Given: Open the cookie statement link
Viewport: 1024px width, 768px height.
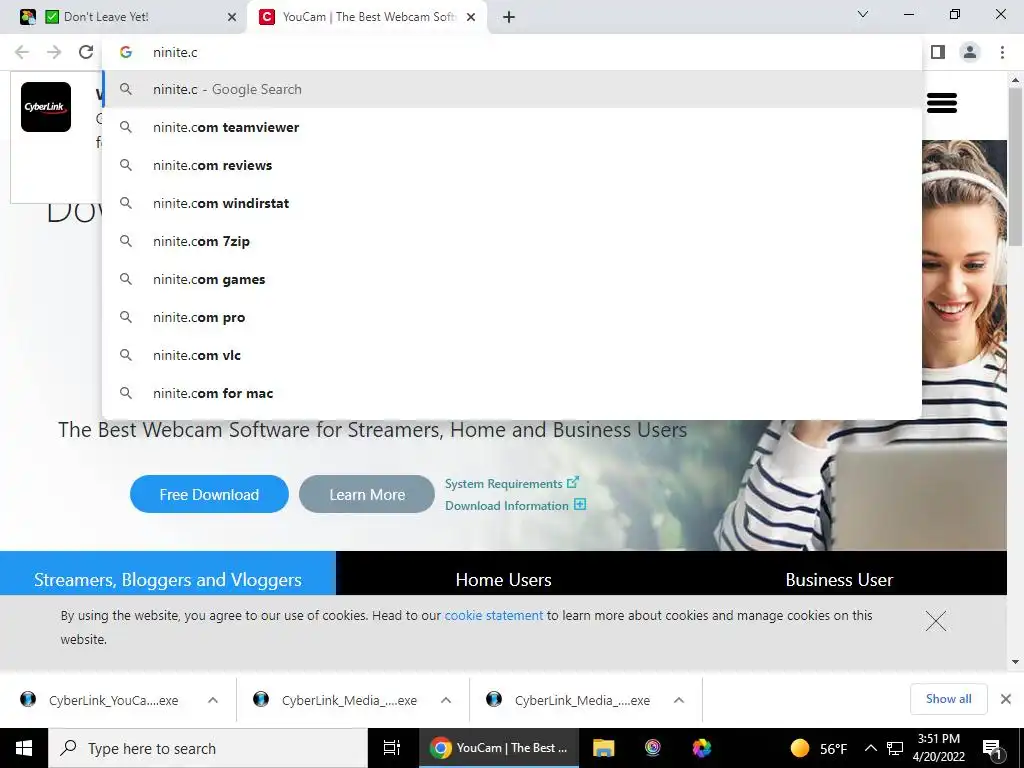Looking at the screenshot, I should pos(494,615).
